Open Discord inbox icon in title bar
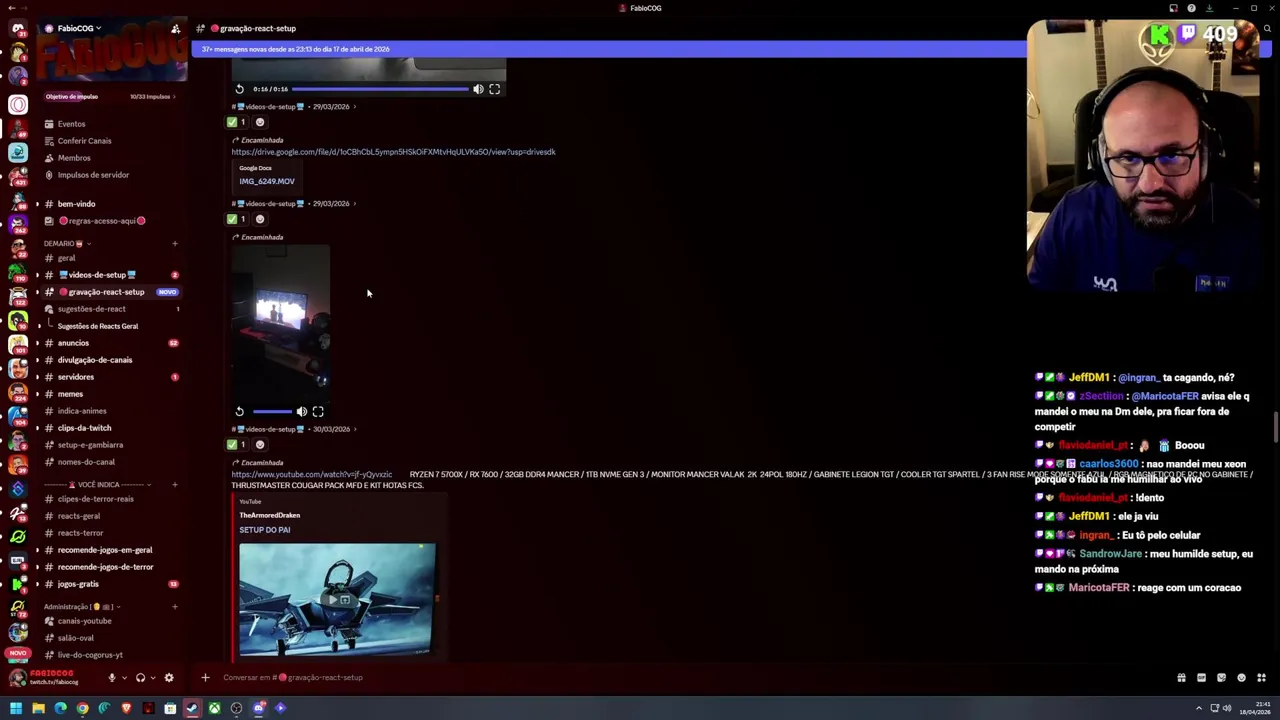Image resolution: width=1280 pixels, height=720 pixels. 1173,8
